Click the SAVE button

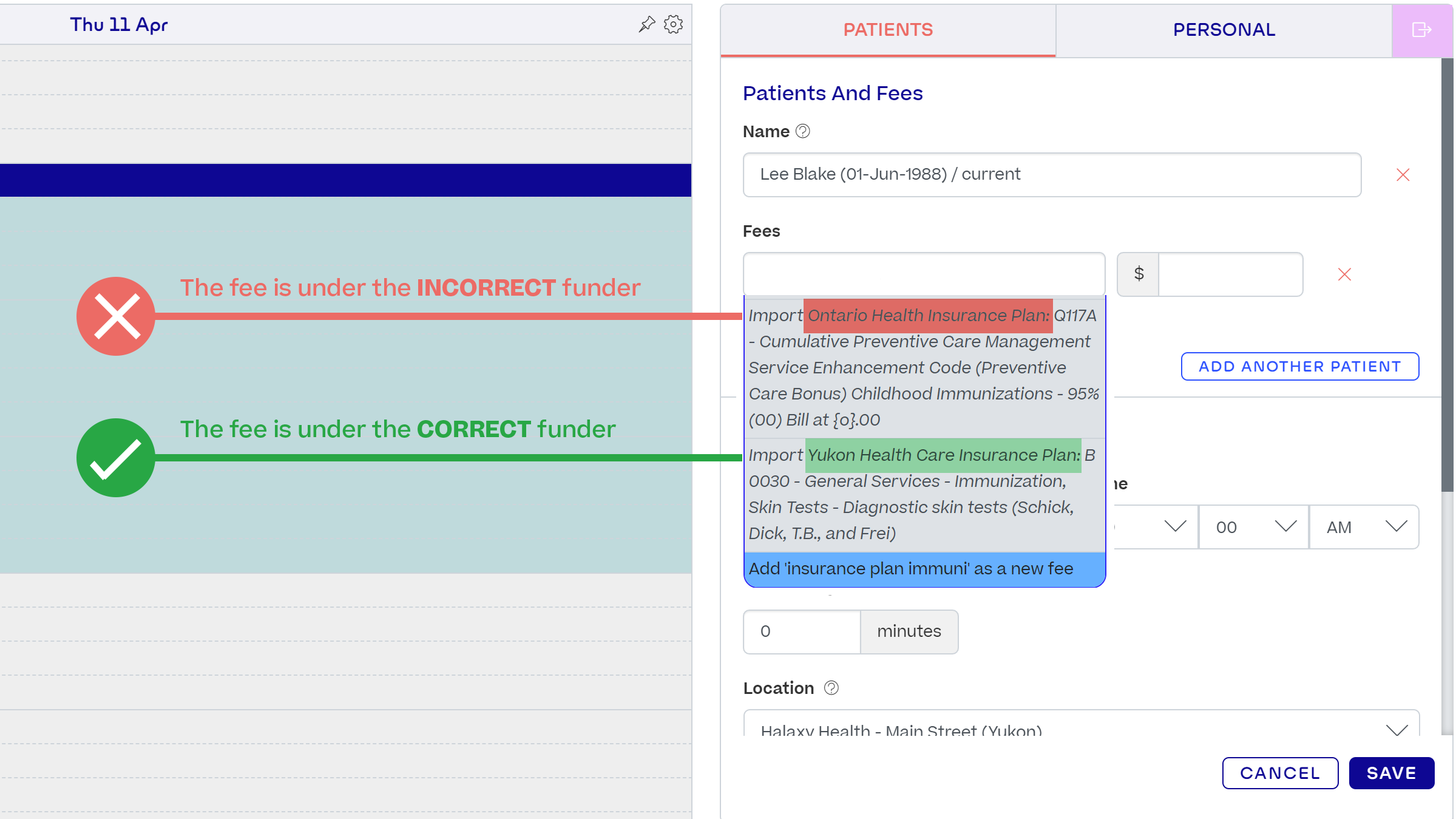[1391, 773]
